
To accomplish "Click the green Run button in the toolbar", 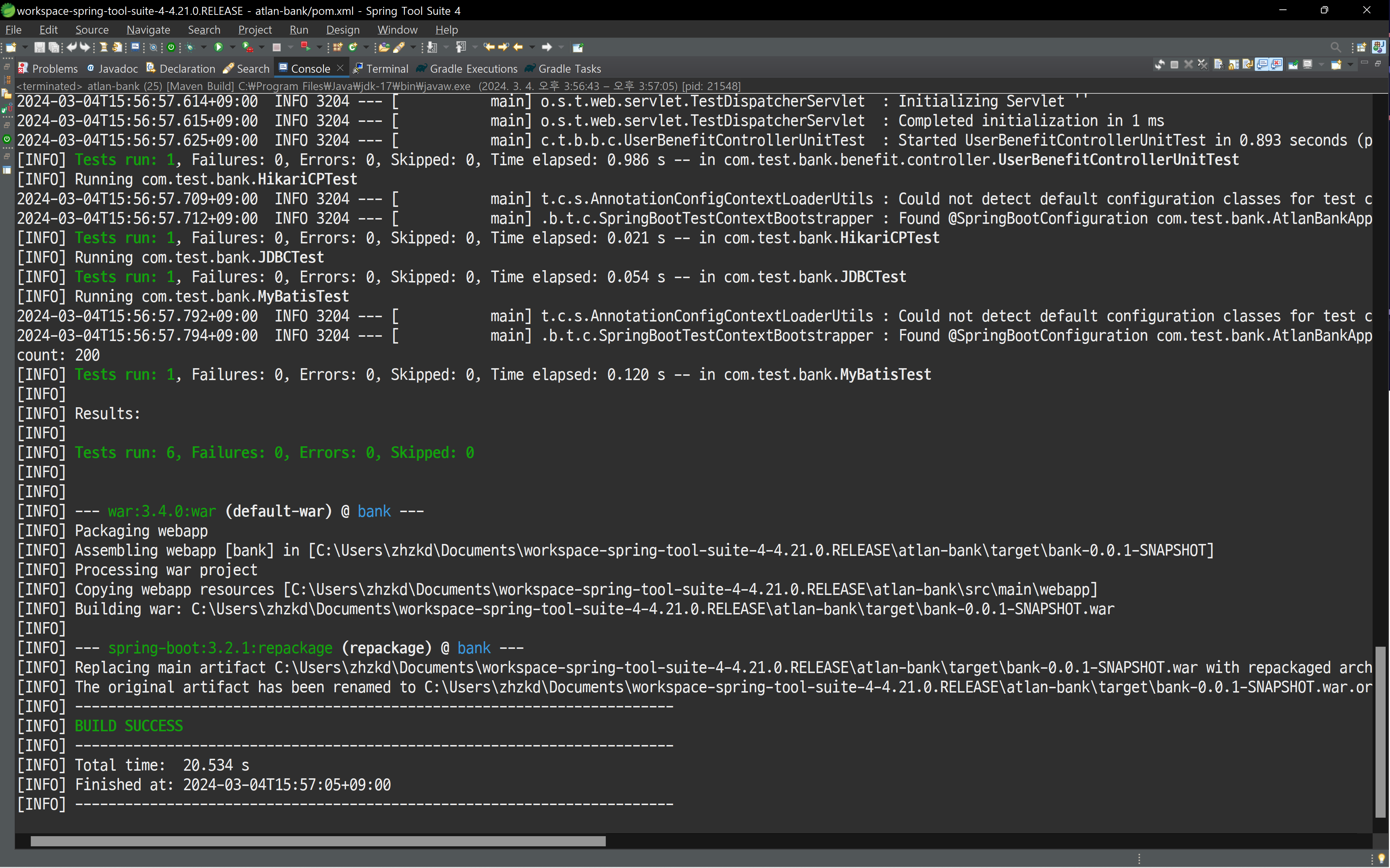I will click(x=218, y=47).
